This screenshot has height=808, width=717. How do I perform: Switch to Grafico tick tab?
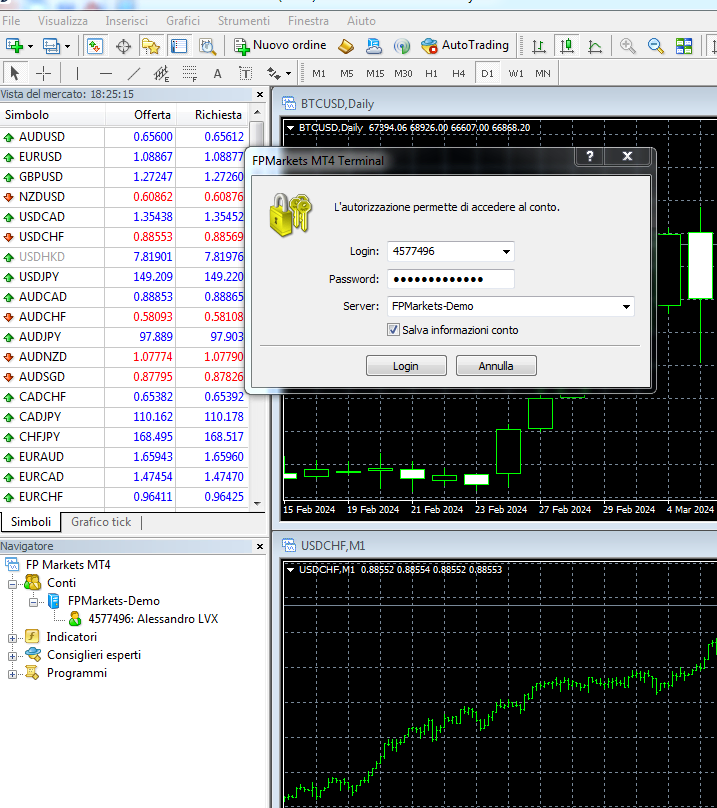[101, 522]
